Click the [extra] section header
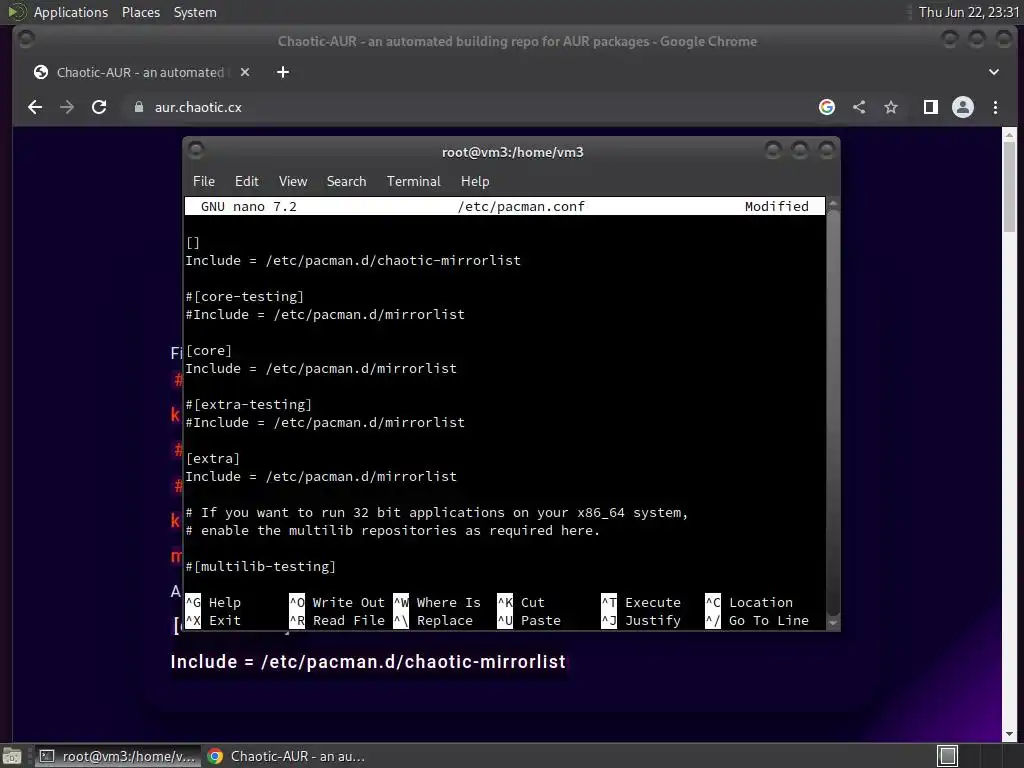This screenshot has width=1024, height=768. [x=213, y=458]
